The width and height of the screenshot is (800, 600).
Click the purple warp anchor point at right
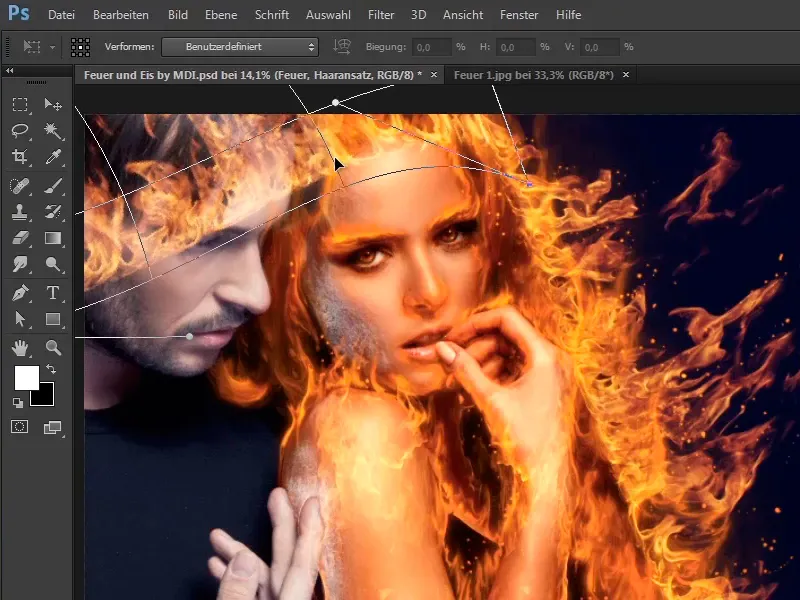coord(530,184)
